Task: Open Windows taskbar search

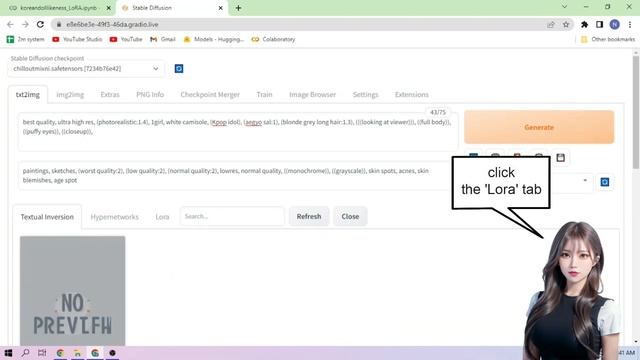Action: 25,353
